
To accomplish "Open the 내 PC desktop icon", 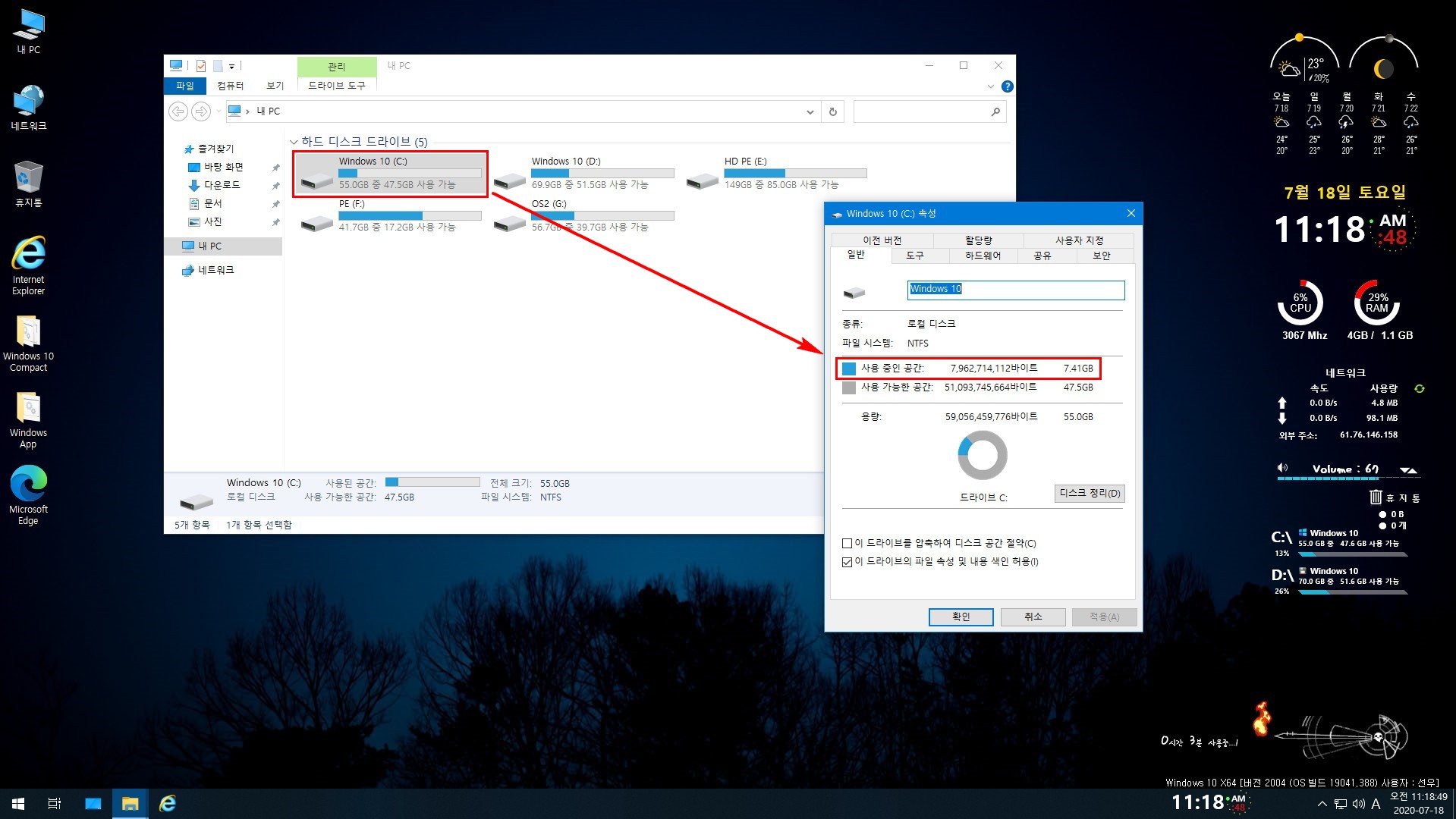I will coord(29,32).
